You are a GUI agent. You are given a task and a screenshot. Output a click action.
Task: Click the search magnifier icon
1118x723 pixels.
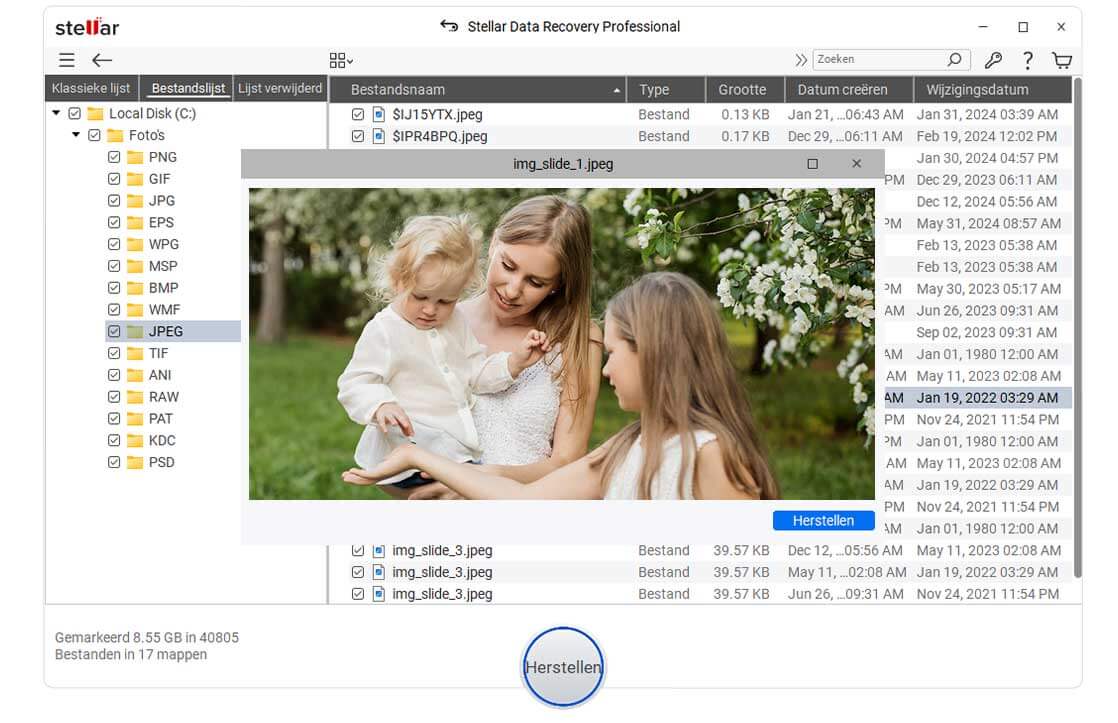[x=955, y=60]
